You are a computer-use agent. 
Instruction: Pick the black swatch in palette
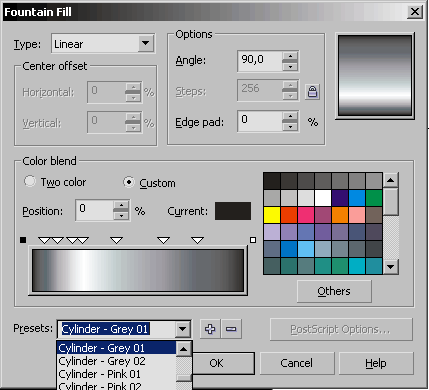click(272, 181)
